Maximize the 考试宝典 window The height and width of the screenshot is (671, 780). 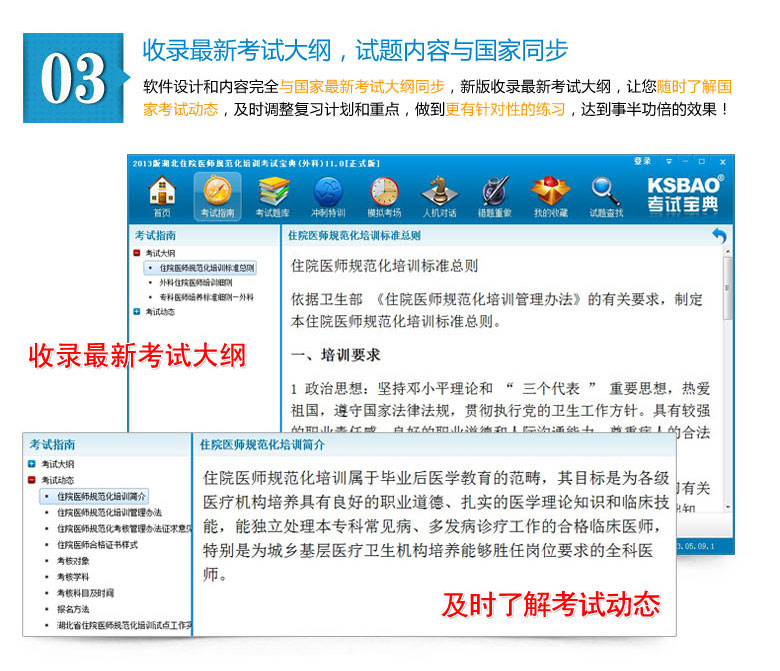[x=701, y=162]
